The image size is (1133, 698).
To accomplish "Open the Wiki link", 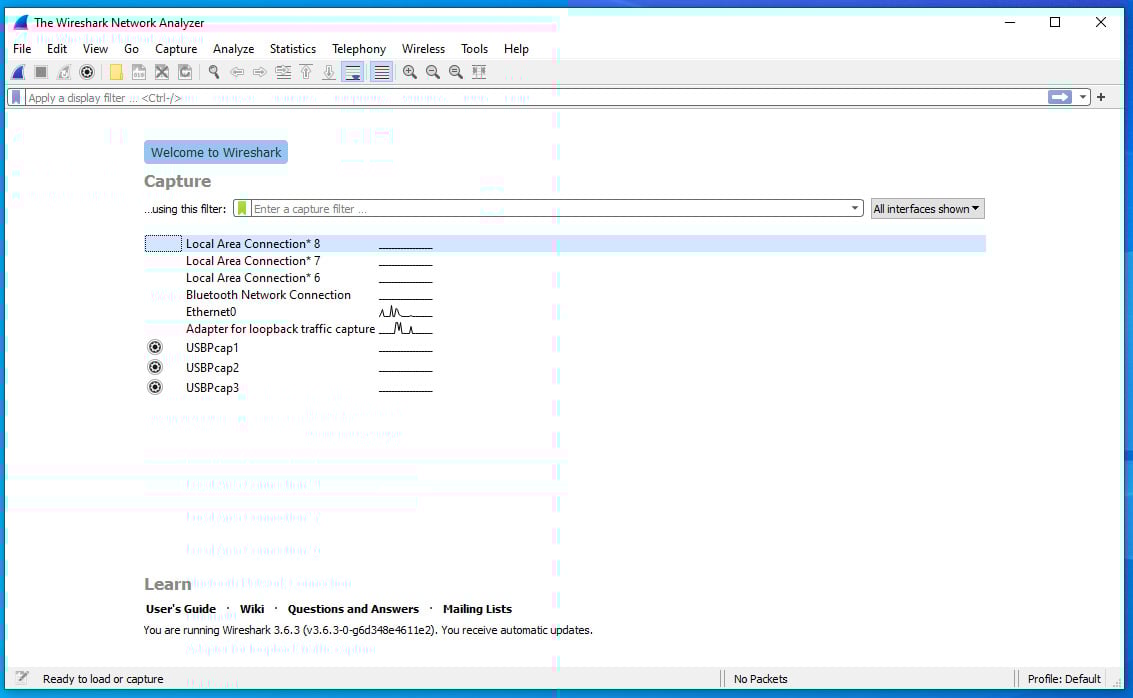I will click(252, 609).
